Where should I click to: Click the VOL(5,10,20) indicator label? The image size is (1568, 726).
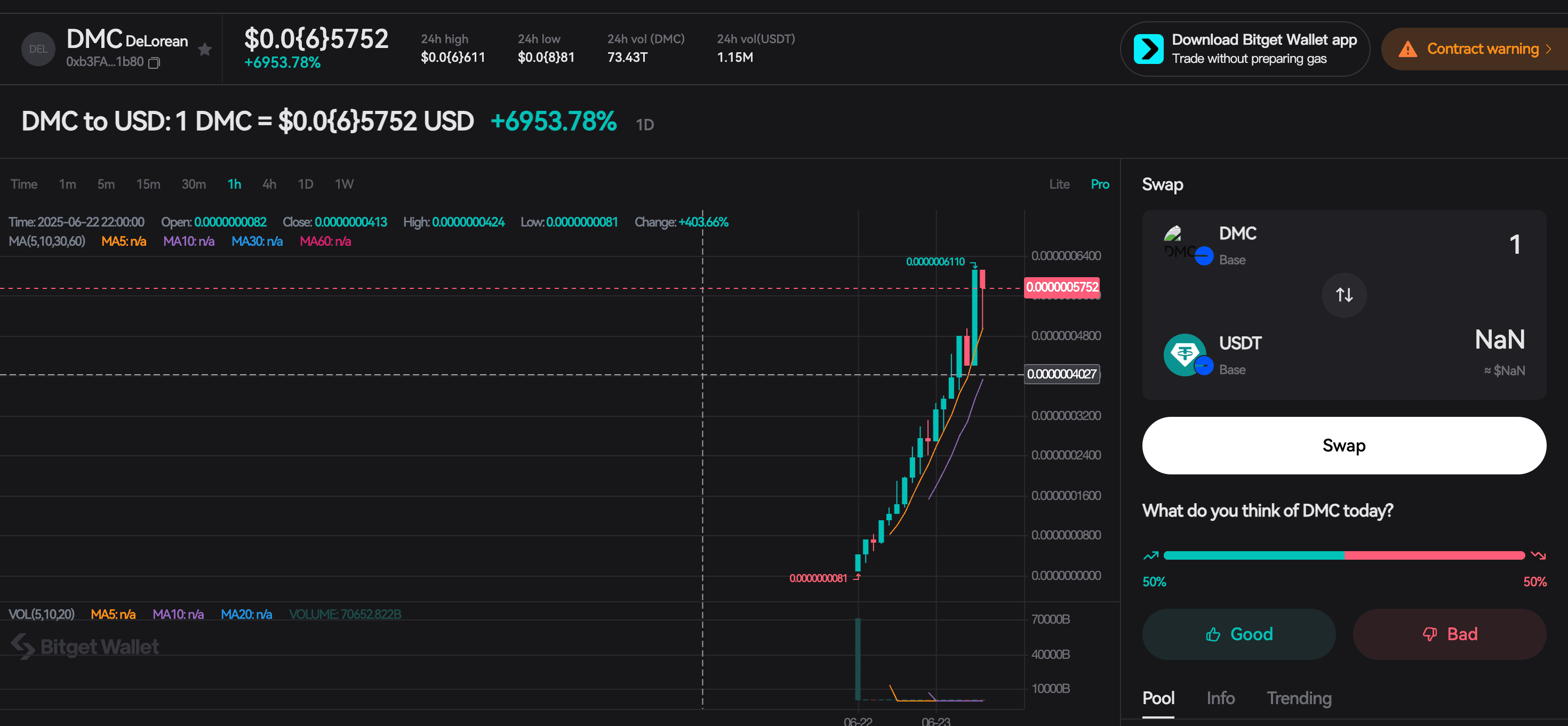click(42, 615)
